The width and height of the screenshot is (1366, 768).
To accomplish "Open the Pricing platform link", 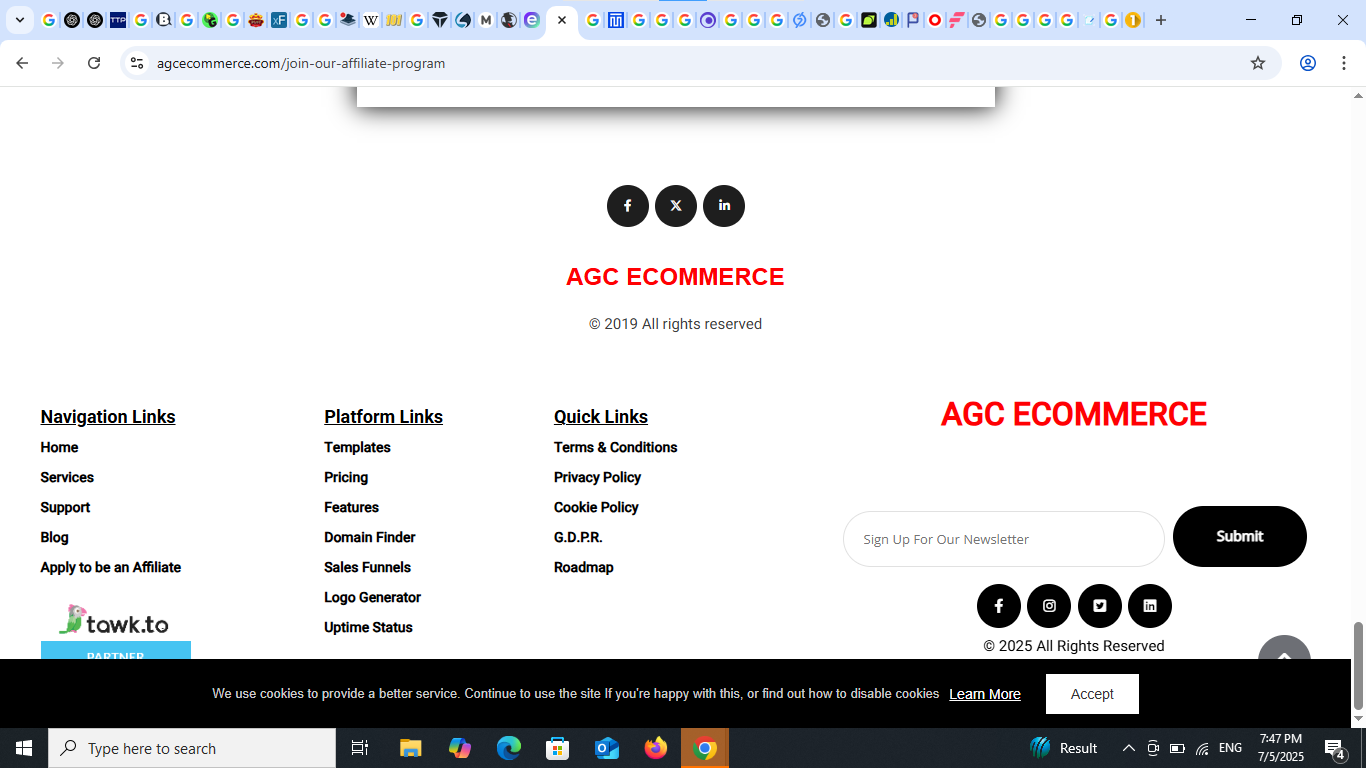I will 346,477.
